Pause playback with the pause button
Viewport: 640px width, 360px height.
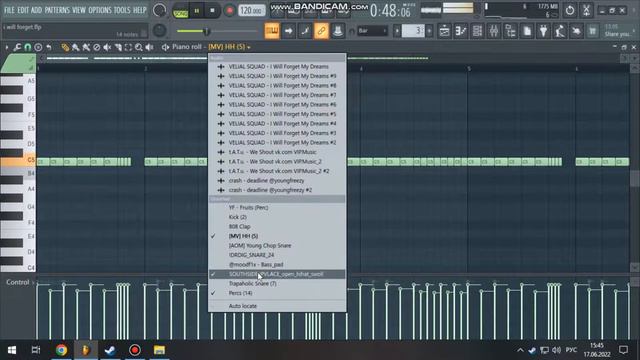(197, 11)
